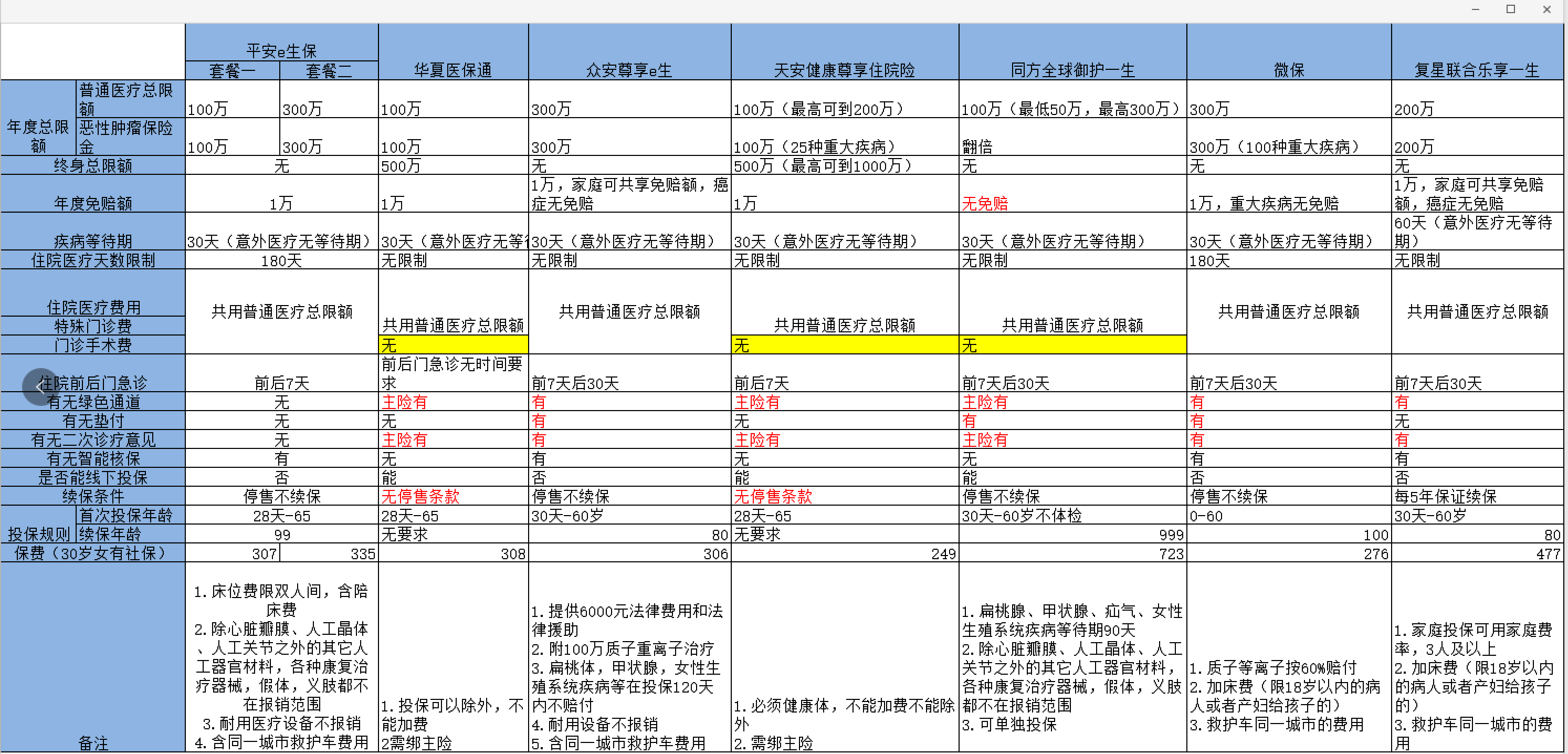The image size is (1568, 754).
Task: Select the renewal age value 999
Action: click(x=1072, y=533)
